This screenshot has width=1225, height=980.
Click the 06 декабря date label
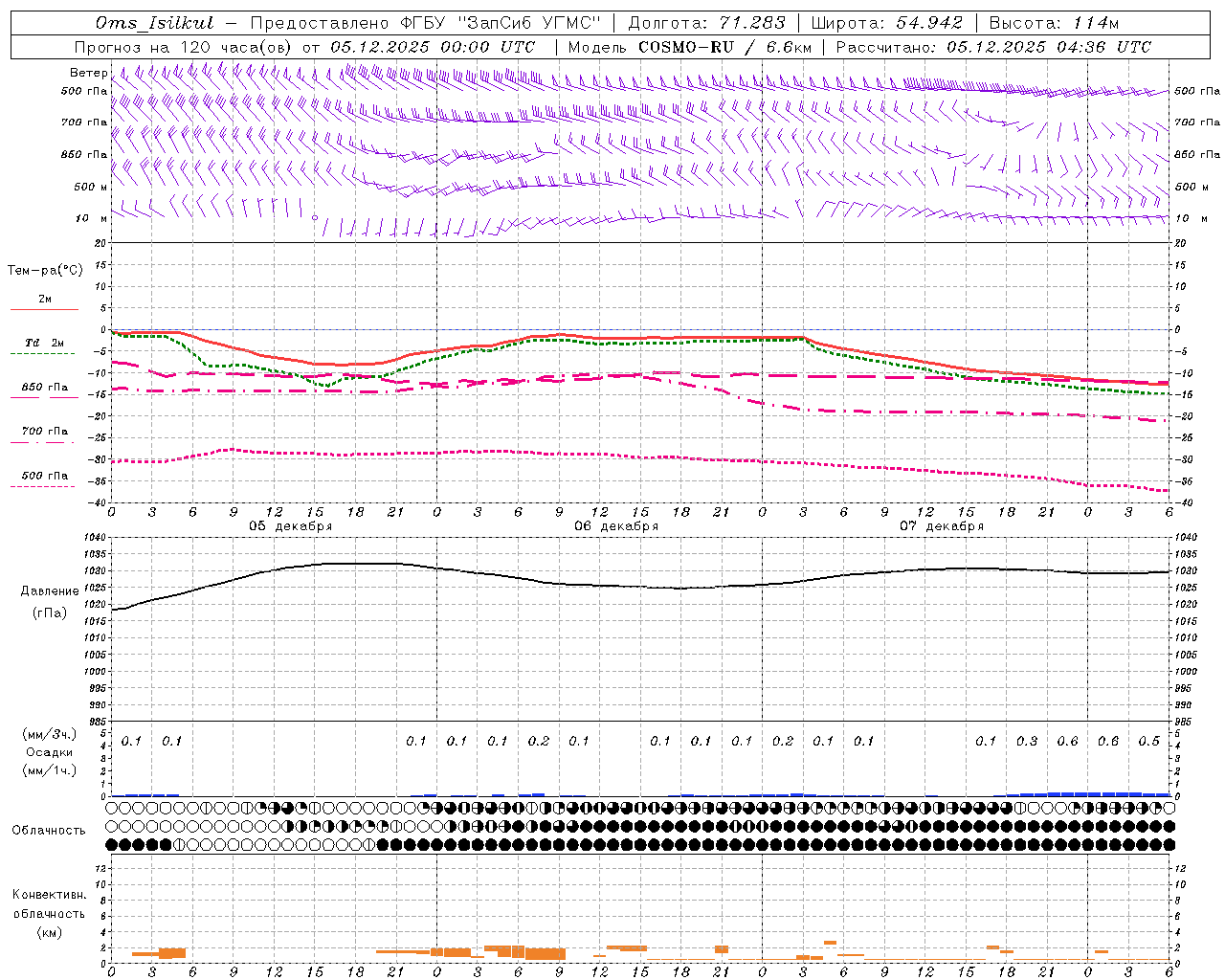(616, 526)
